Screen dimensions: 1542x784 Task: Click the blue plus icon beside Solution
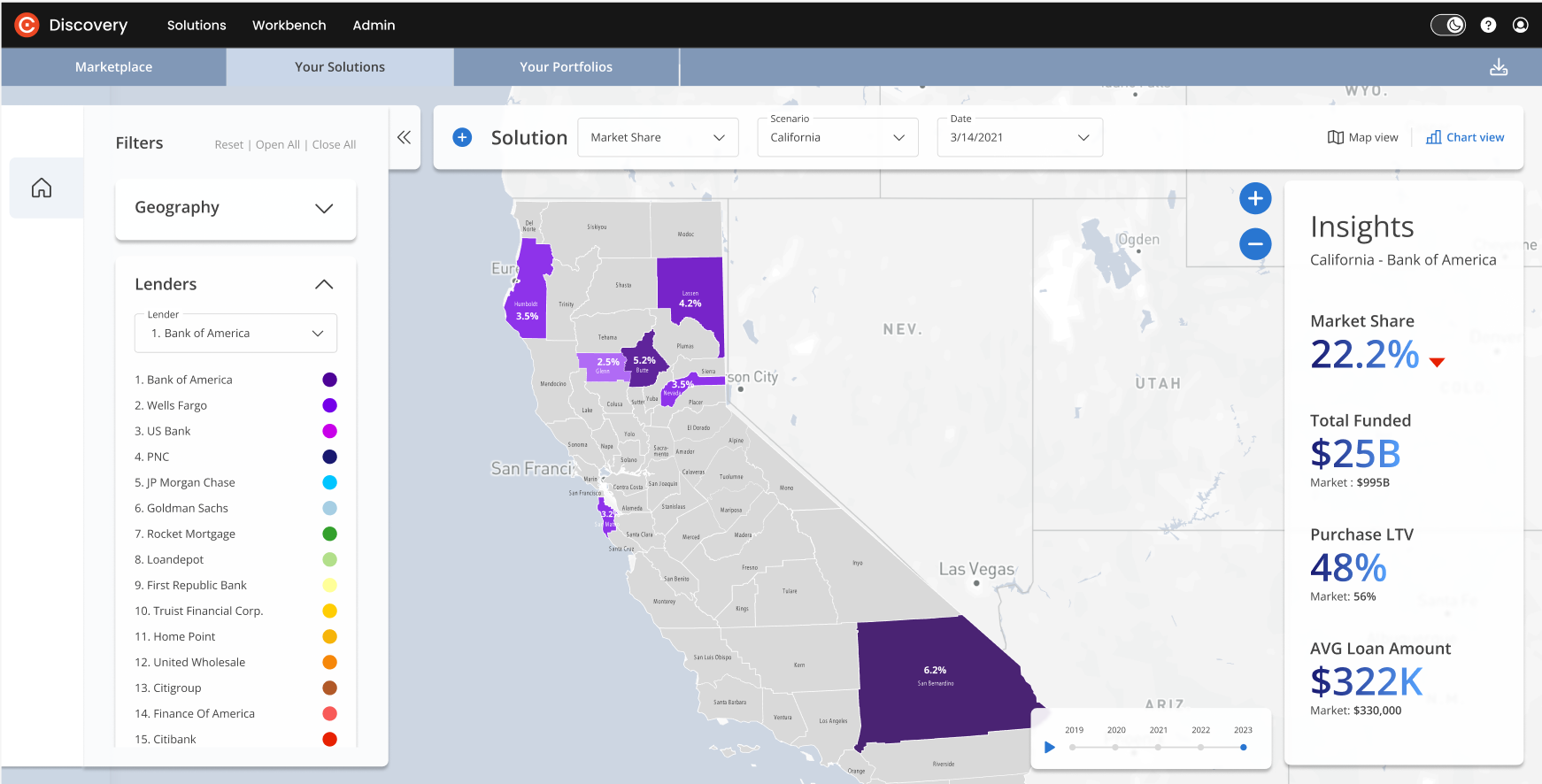point(462,137)
